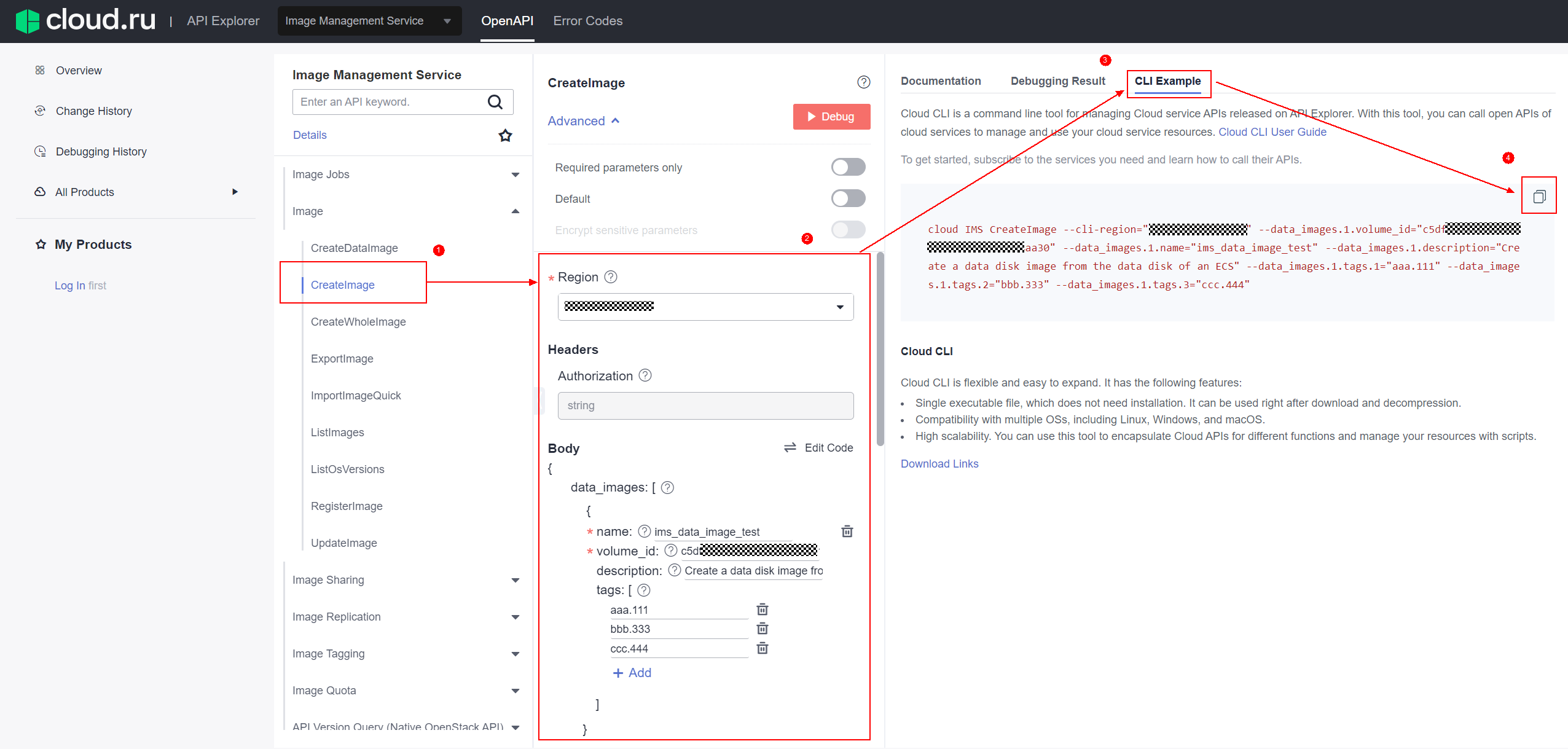The width and height of the screenshot is (1568, 749).
Task: Toggle Encrypt sensitive parameters switch
Action: point(848,230)
